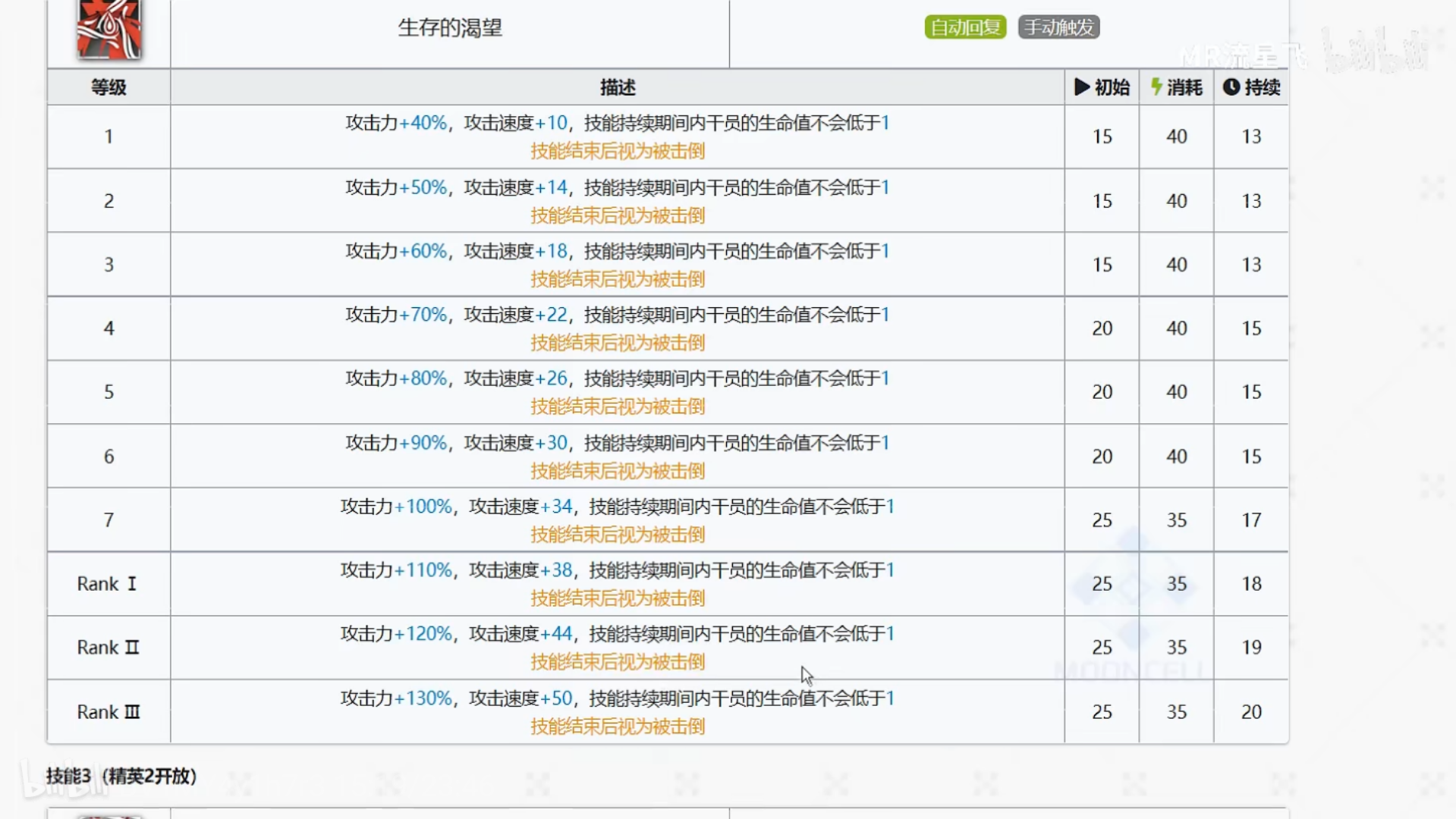Click the orange 技能结束后视为被击倒 text in level 1 row
Screen dimensions: 1456x819
(x=617, y=151)
